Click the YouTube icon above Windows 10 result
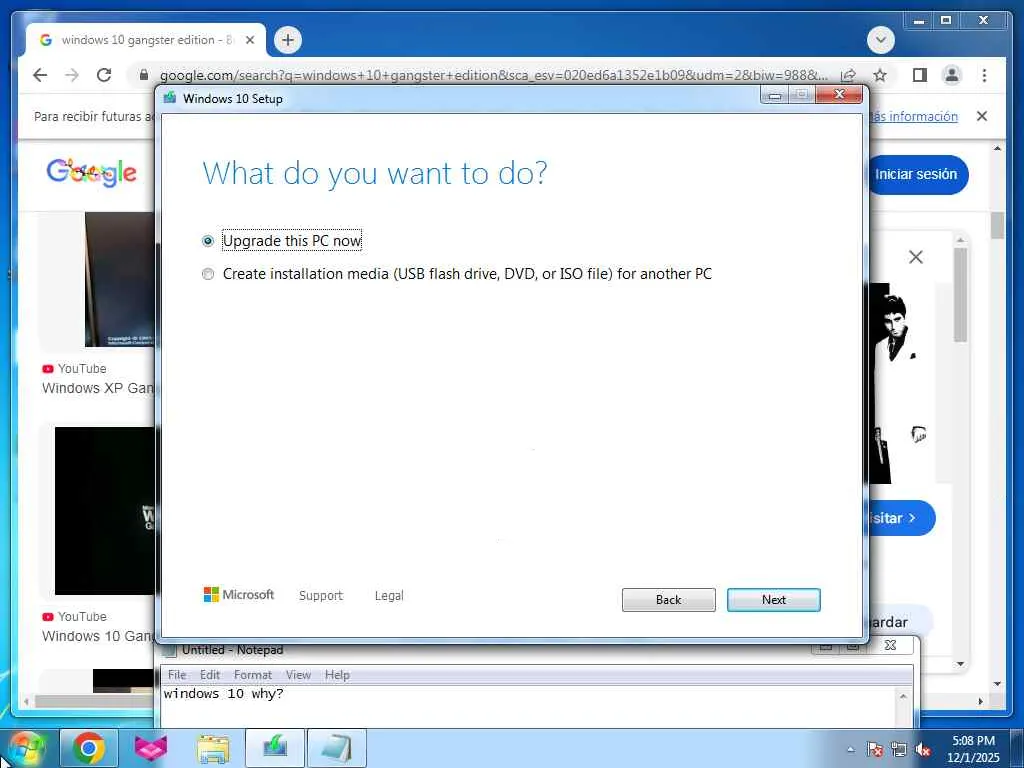This screenshot has height=768, width=1024. tap(48, 617)
